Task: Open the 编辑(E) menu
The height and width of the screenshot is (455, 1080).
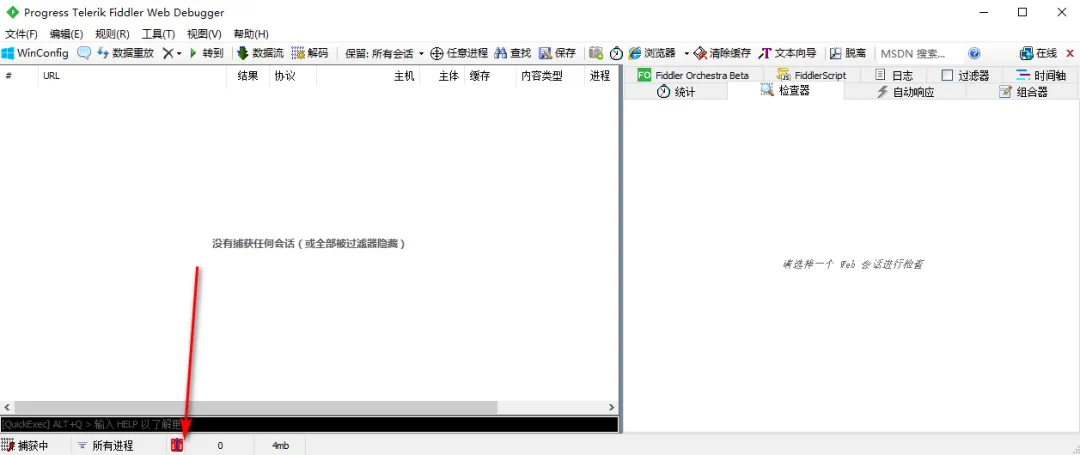Action: [67, 34]
